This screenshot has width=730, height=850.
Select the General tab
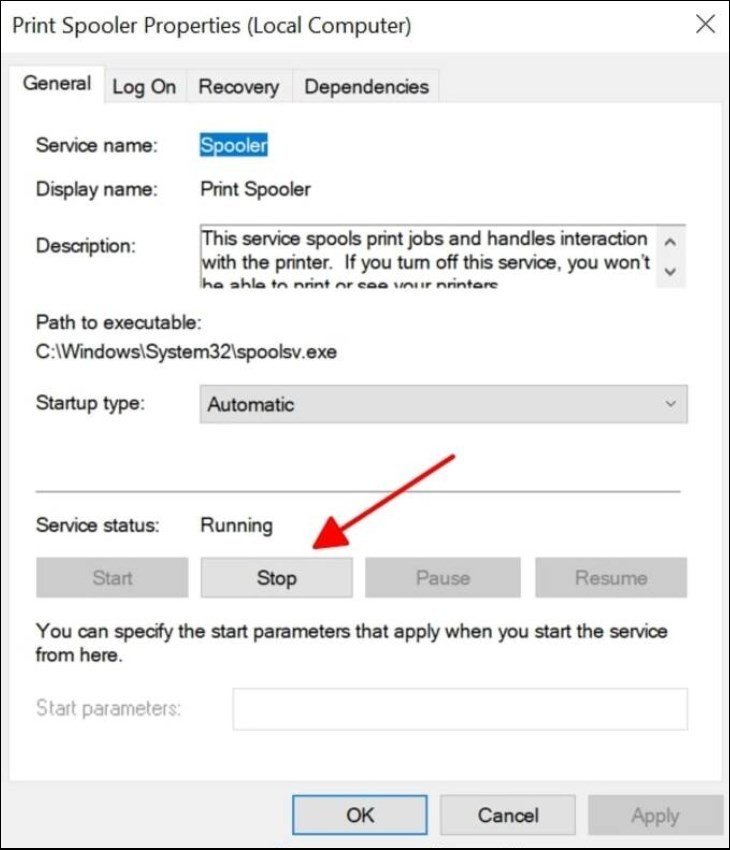coord(57,85)
